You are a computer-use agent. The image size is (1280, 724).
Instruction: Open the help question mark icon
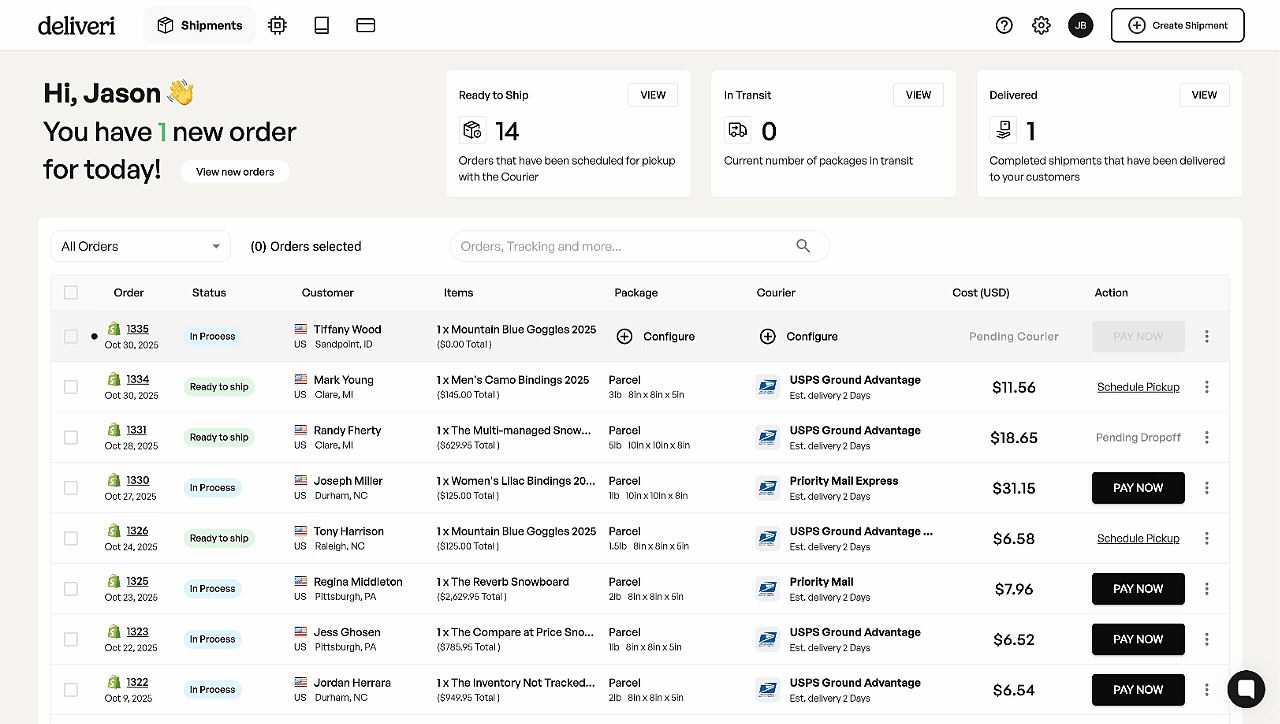[x=1004, y=25]
